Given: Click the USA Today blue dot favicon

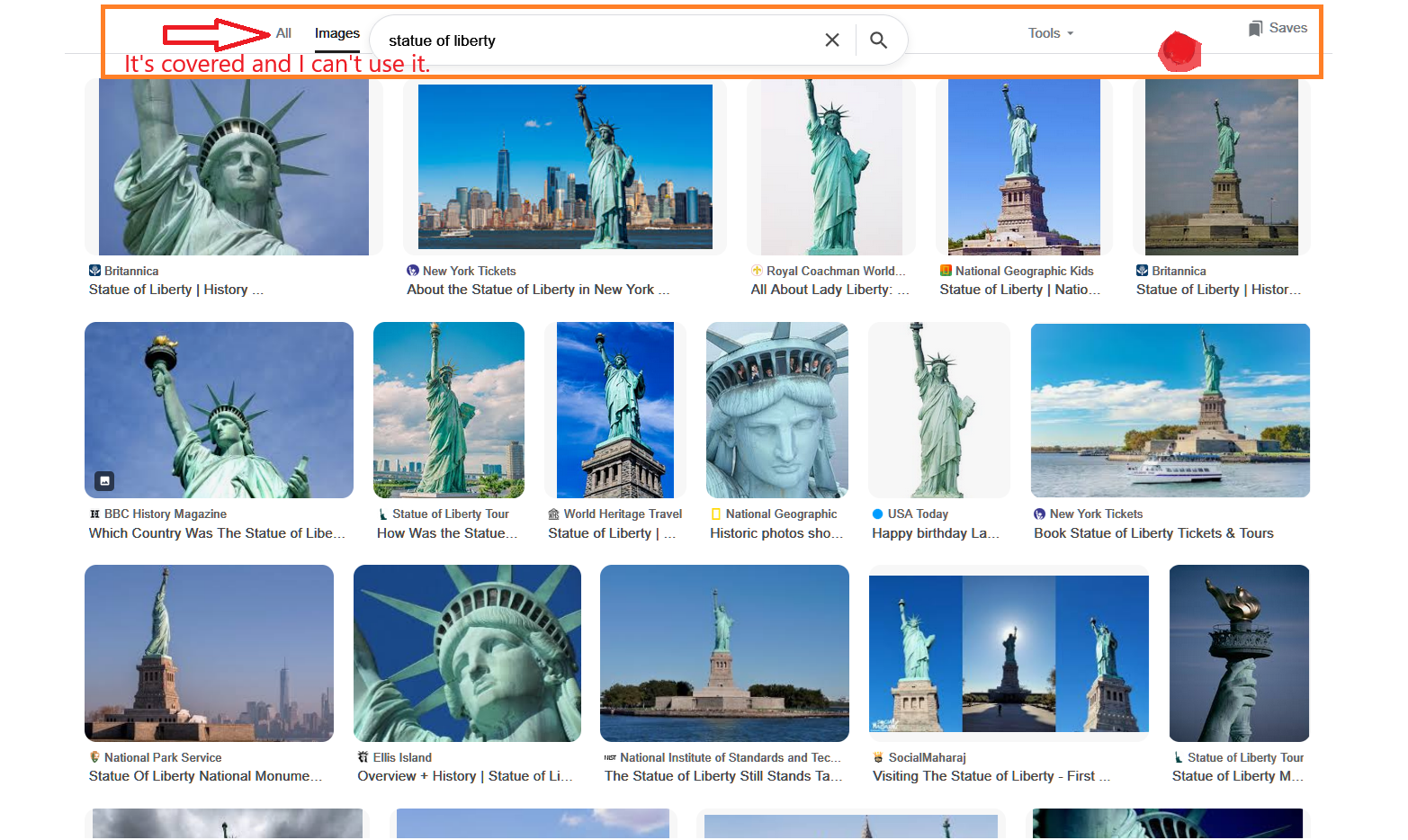Looking at the screenshot, I should tap(877, 514).
